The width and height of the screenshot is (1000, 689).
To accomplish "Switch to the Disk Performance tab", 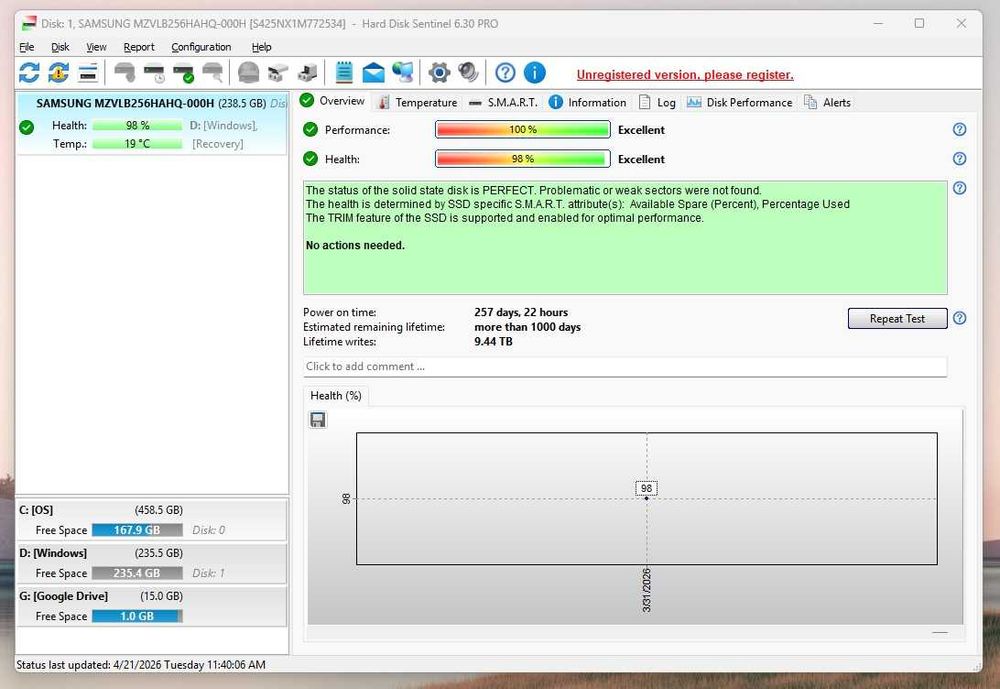I will coord(740,102).
